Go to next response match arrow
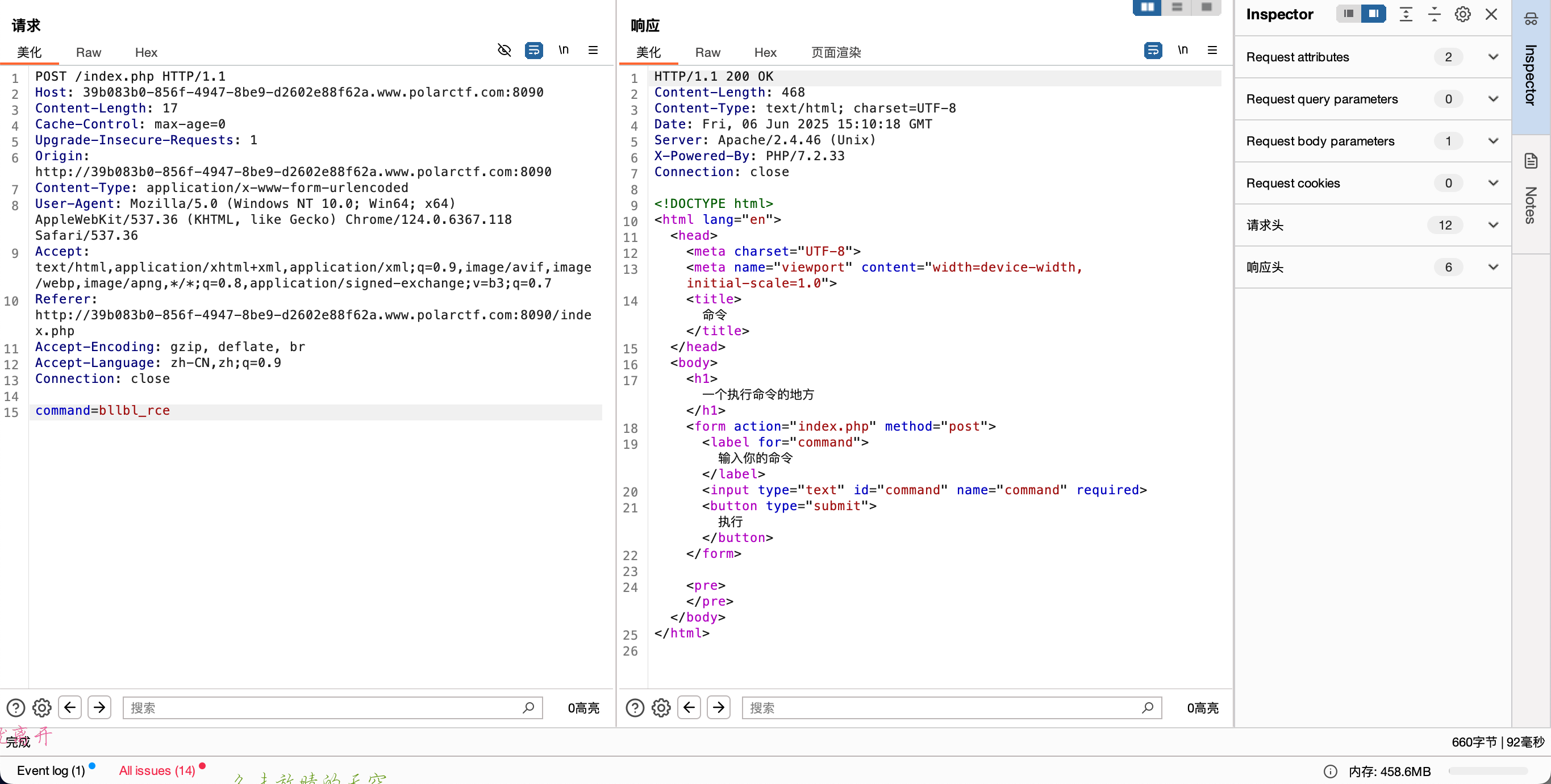 (x=718, y=707)
